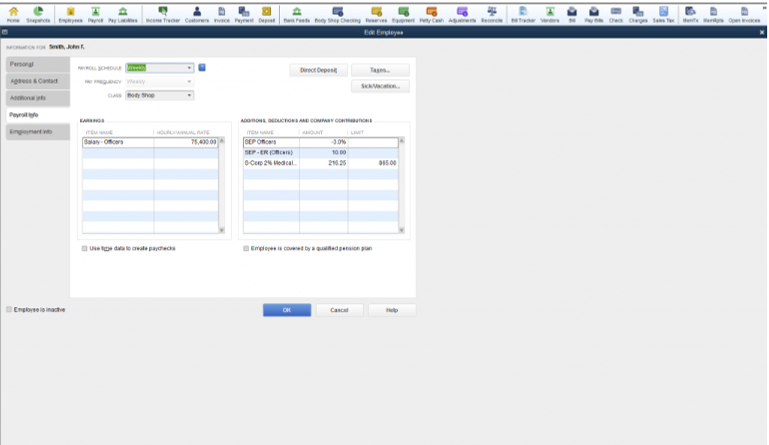Image resolution: width=769 pixels, height=445 pixels.
Task: Switch to Address & Contact tab
Action: tap(38, 81)
